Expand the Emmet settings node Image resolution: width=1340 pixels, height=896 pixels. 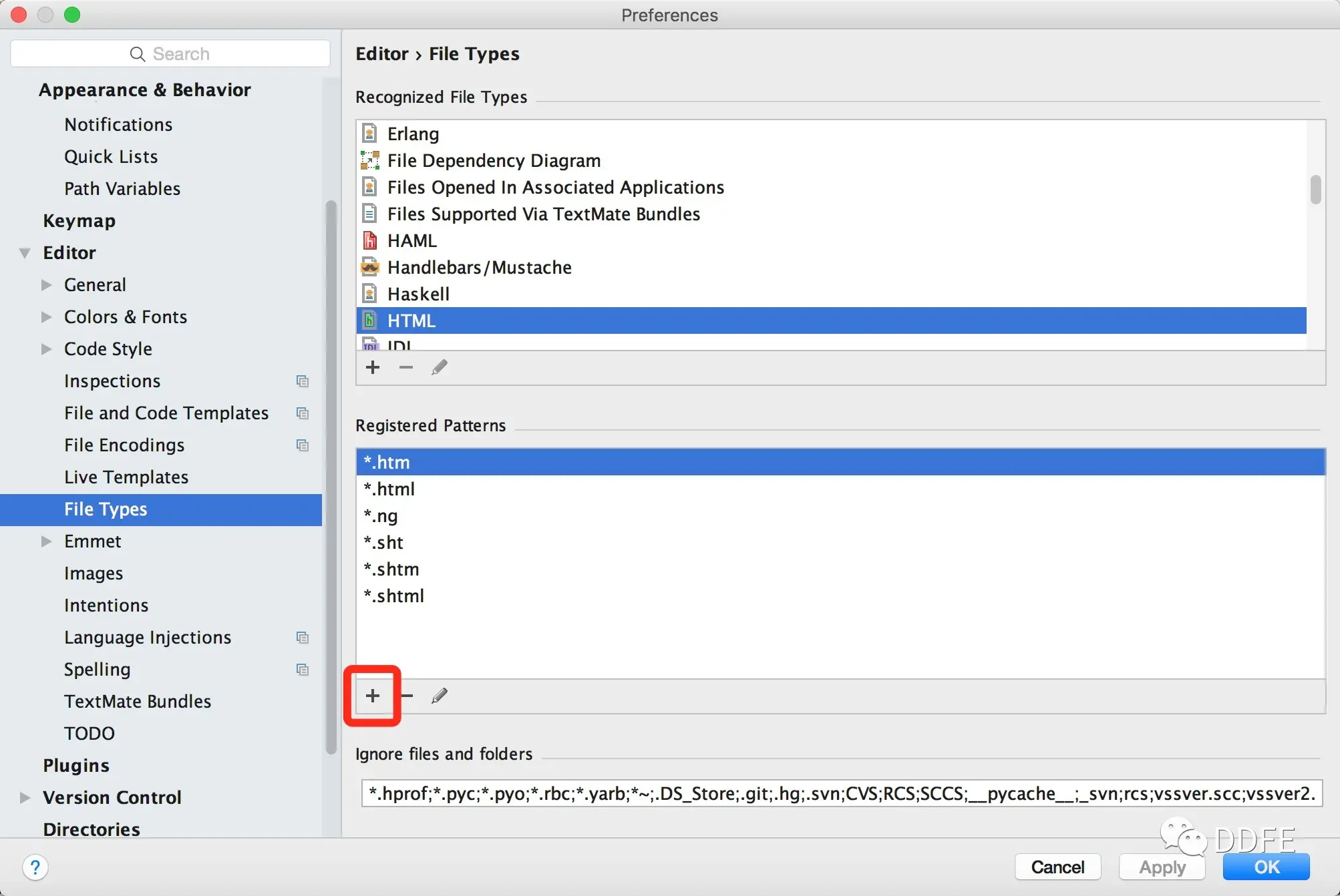point(46,541)
